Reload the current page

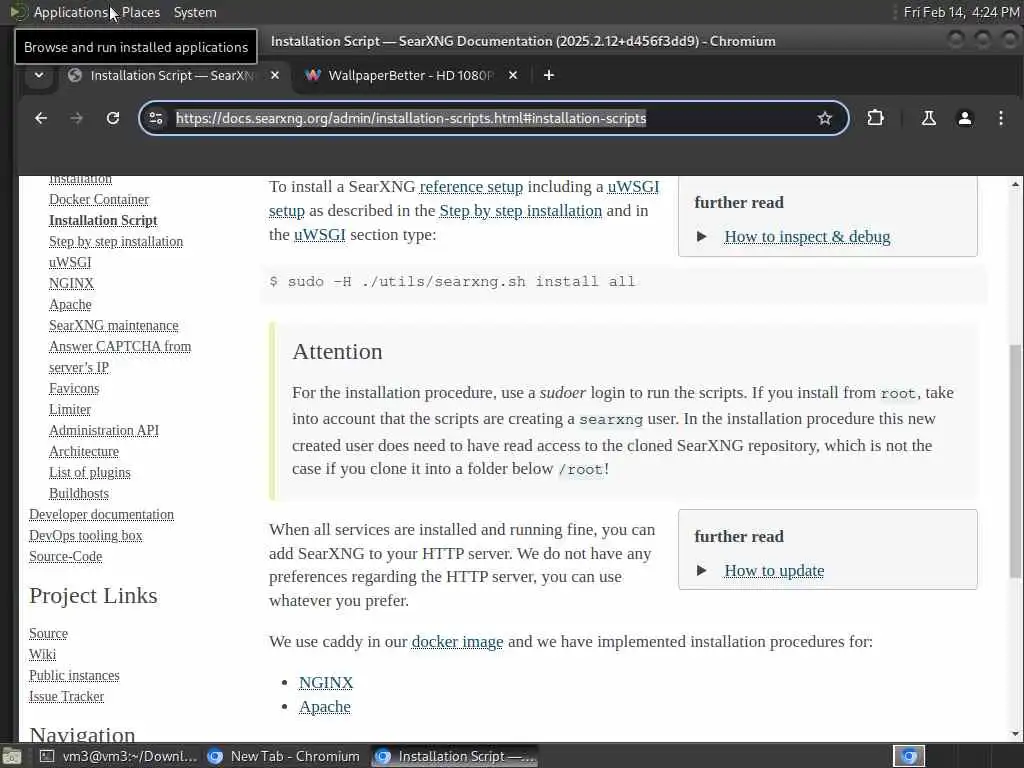point(113,118)
